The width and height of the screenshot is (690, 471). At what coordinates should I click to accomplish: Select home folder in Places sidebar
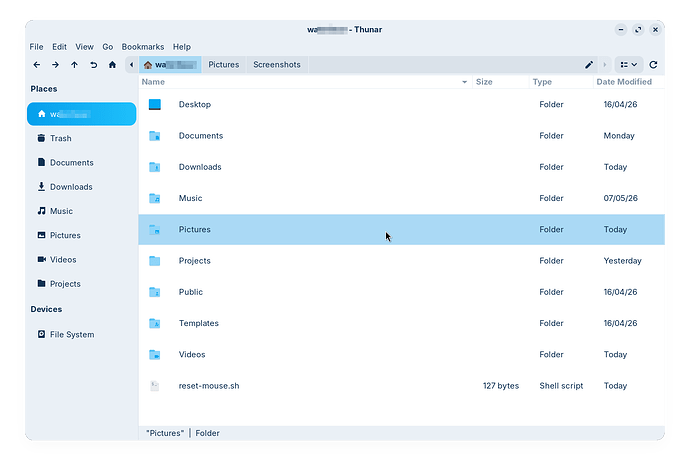pos(81,114)
